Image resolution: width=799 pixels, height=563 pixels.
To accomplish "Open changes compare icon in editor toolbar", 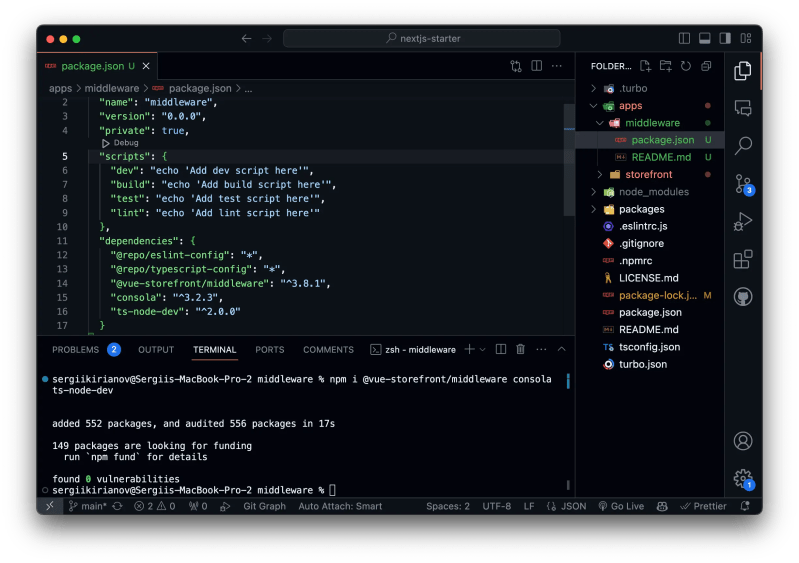I will click(x=516, y=66).
